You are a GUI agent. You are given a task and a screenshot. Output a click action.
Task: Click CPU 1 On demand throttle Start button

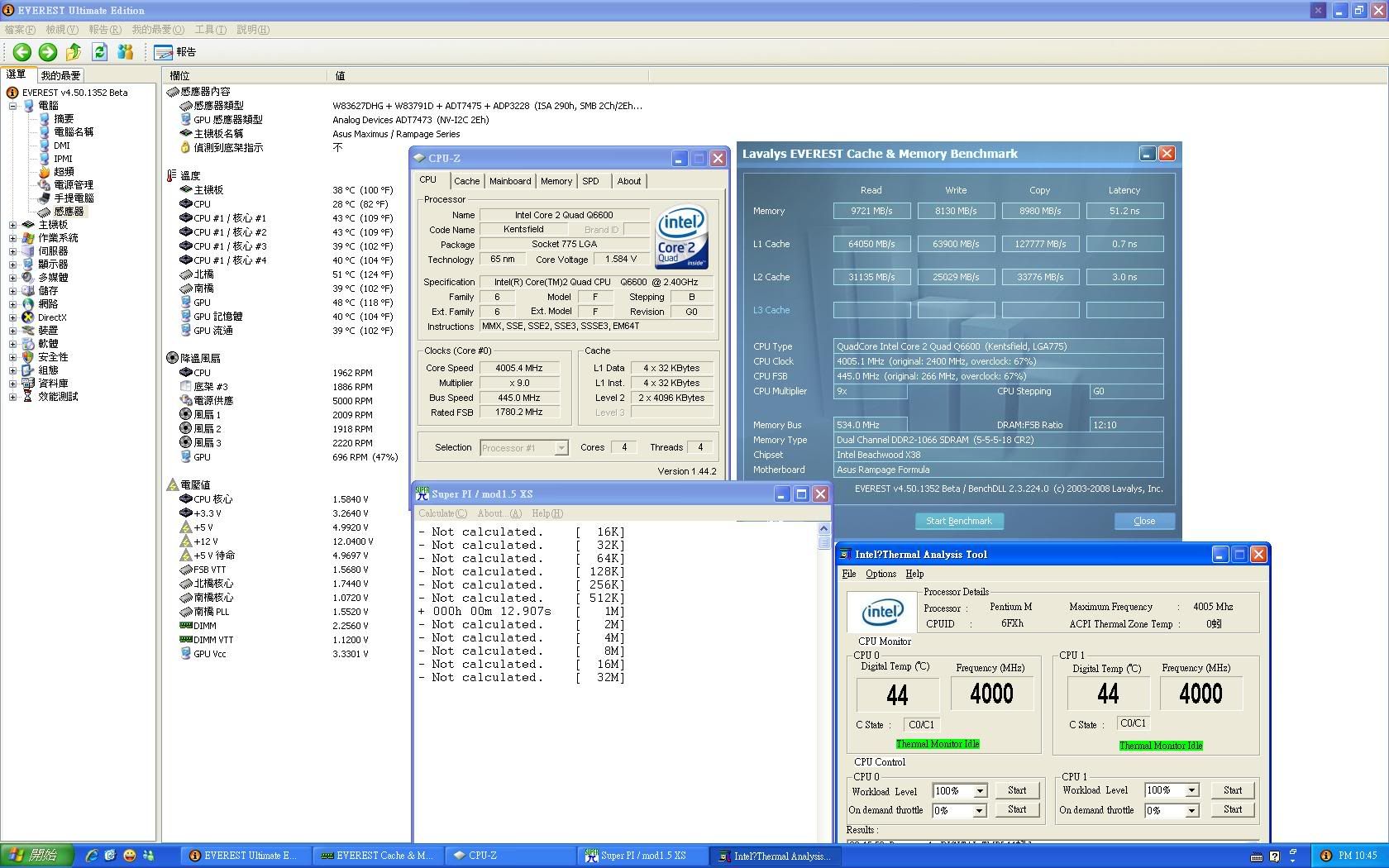tap(1233, 810)
